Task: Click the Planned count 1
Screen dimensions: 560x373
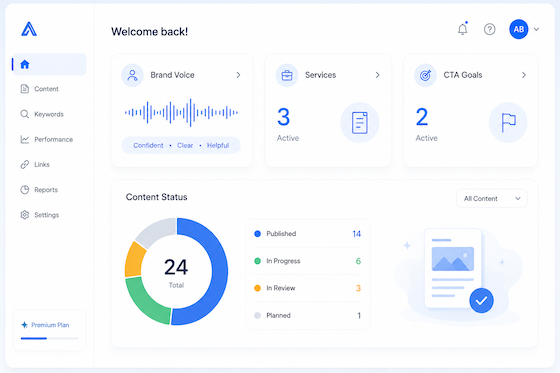Action: tap(359, 315)
